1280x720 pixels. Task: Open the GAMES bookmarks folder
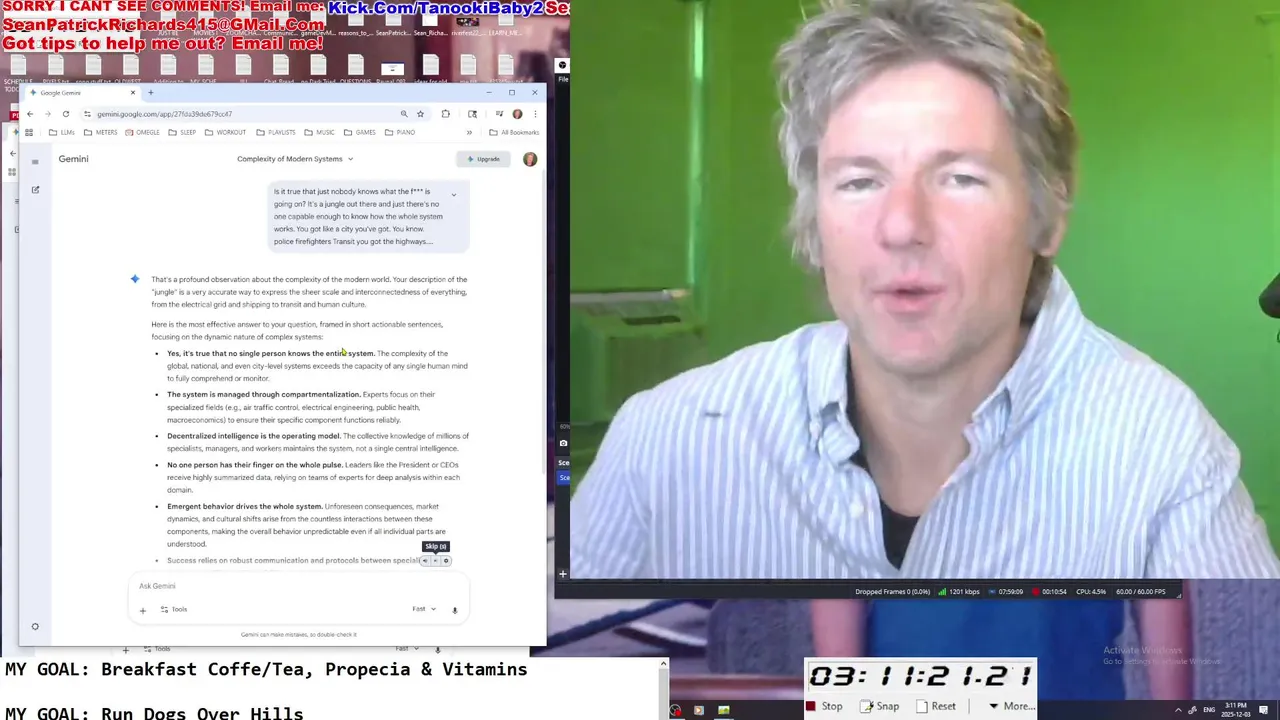click(360, 132)
